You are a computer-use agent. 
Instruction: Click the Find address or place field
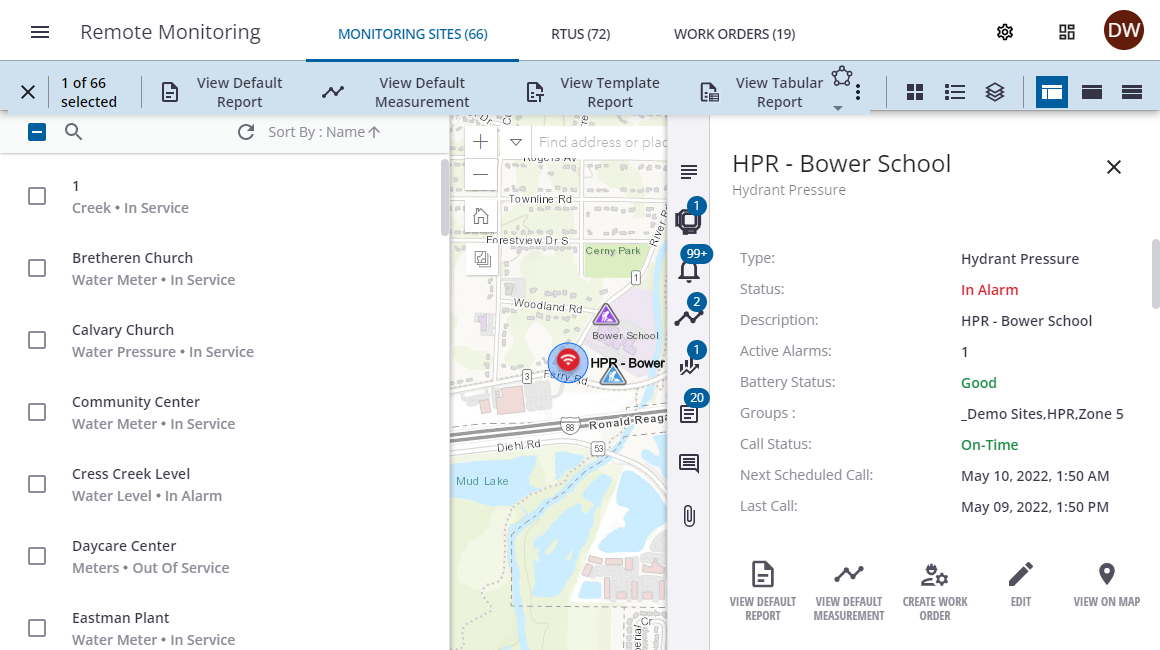pyautogui.click(x=600, y=142)
